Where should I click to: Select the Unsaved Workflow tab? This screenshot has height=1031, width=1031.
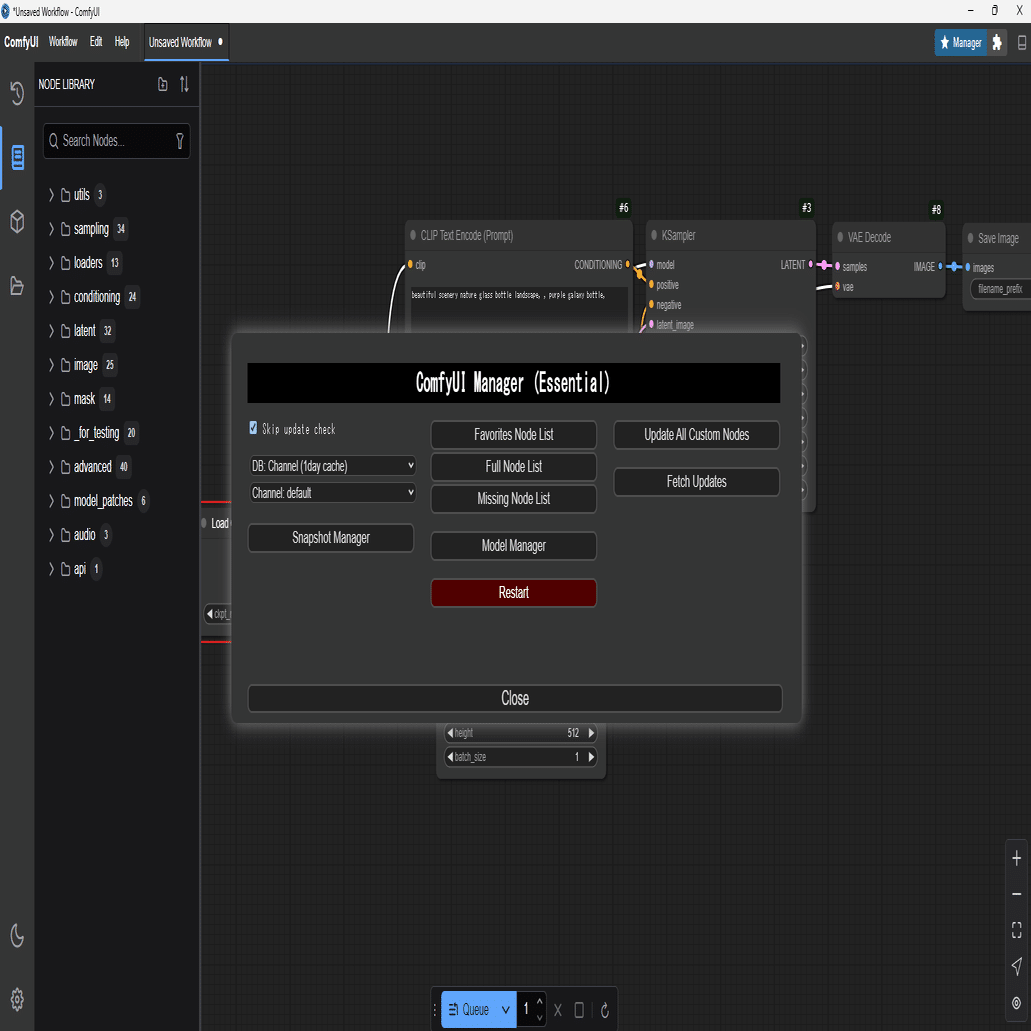click(186, 42)
